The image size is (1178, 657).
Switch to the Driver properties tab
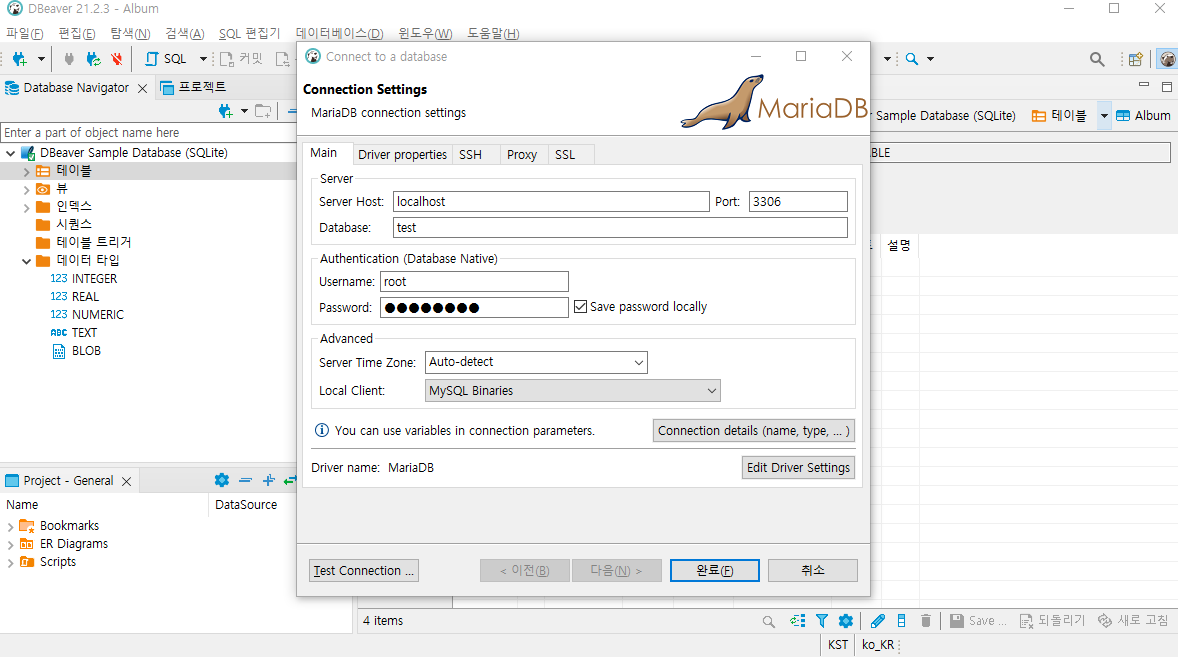[402, 155]
